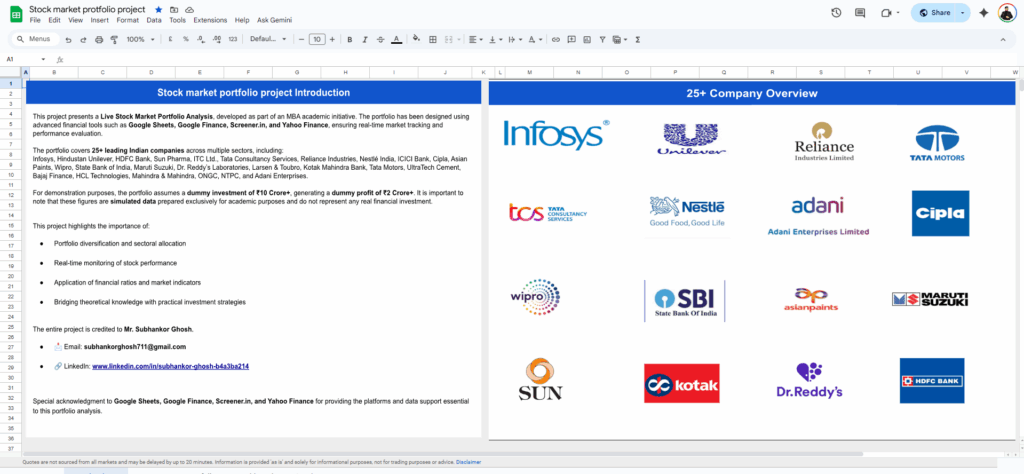Click the undo arrow in the toolbar
The width and height of the screenshot is (1024, 474).
tap(68, 39)
